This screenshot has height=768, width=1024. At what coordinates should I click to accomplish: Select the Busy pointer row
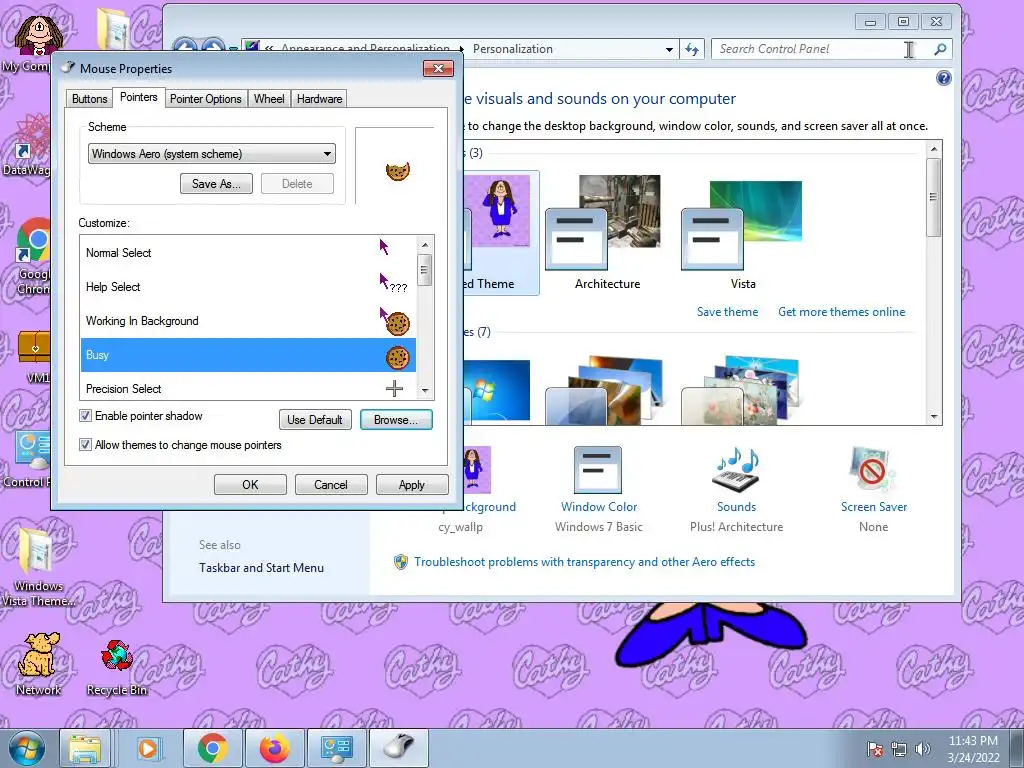[x=248, y=355]
